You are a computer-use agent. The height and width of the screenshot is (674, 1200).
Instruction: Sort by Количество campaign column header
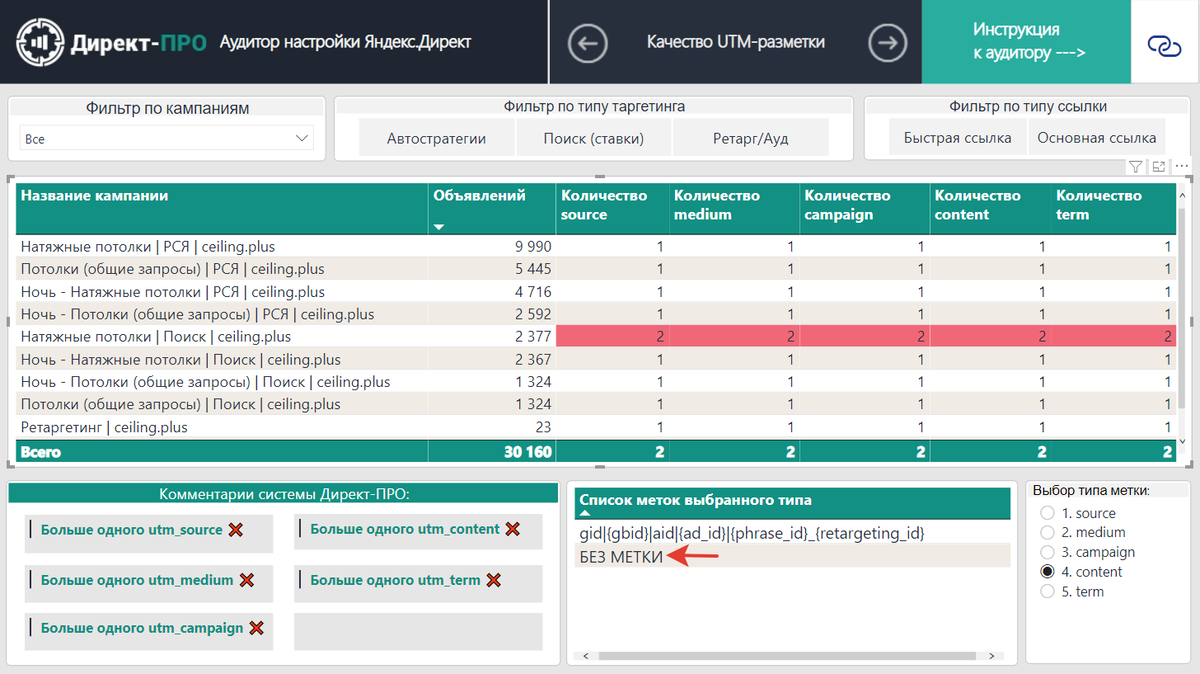click(x=865, y=208)
